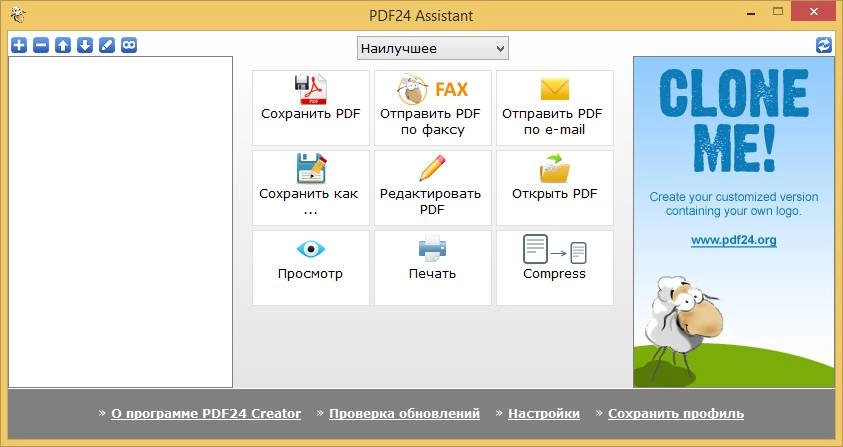
Task: Click inside the empty file list panel
Action: pos(120,222)
